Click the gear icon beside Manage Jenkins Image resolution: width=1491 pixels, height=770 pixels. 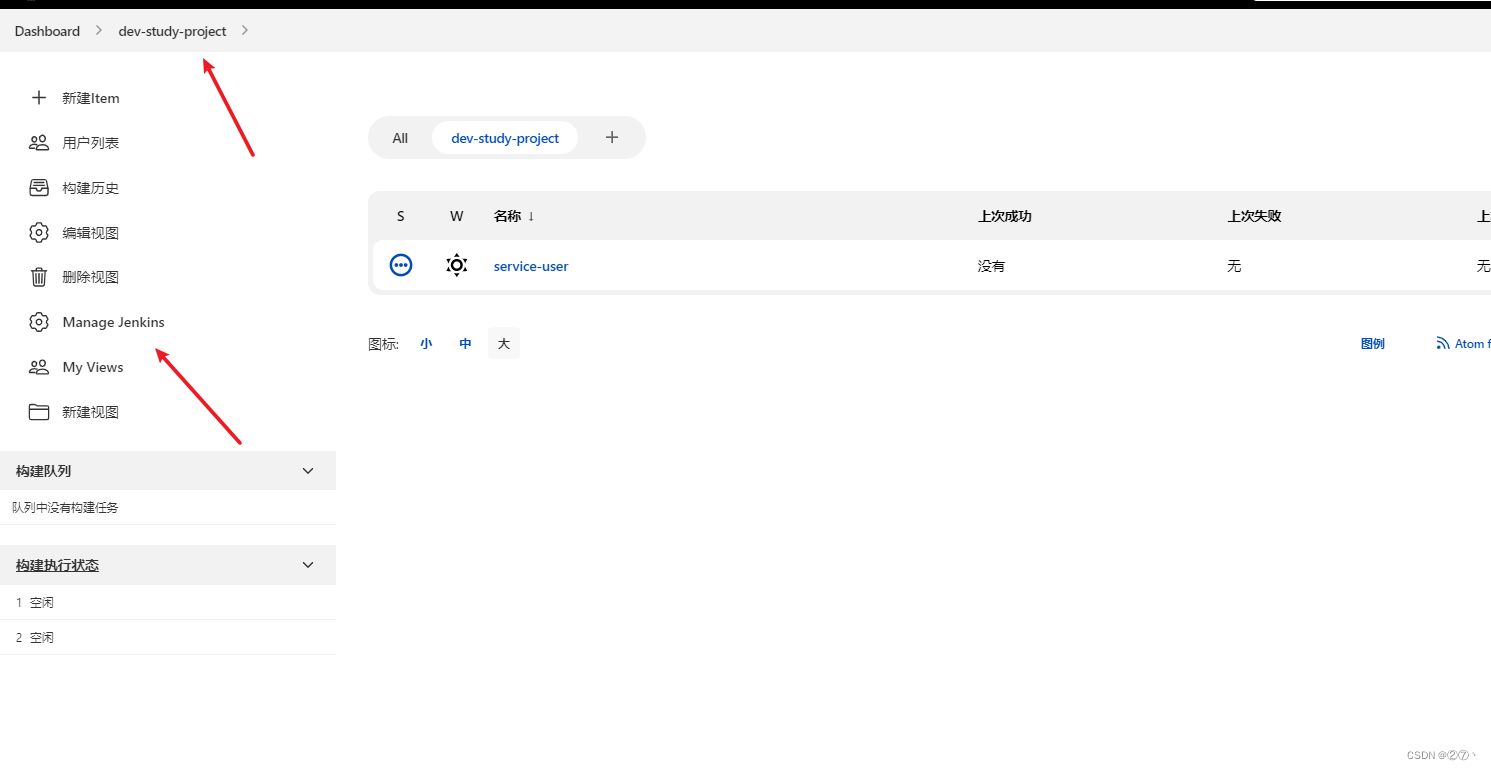tap(39, 322)
